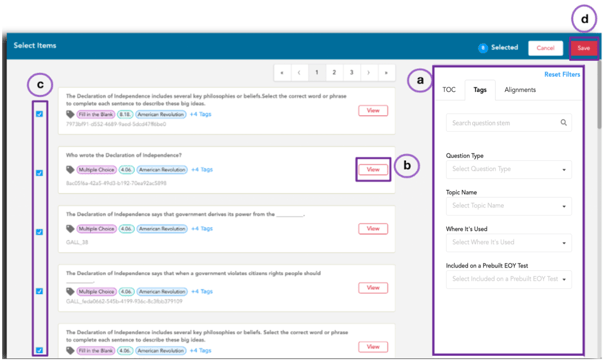View the 'Who wrote the Declaration' item

tap(373, 170)
